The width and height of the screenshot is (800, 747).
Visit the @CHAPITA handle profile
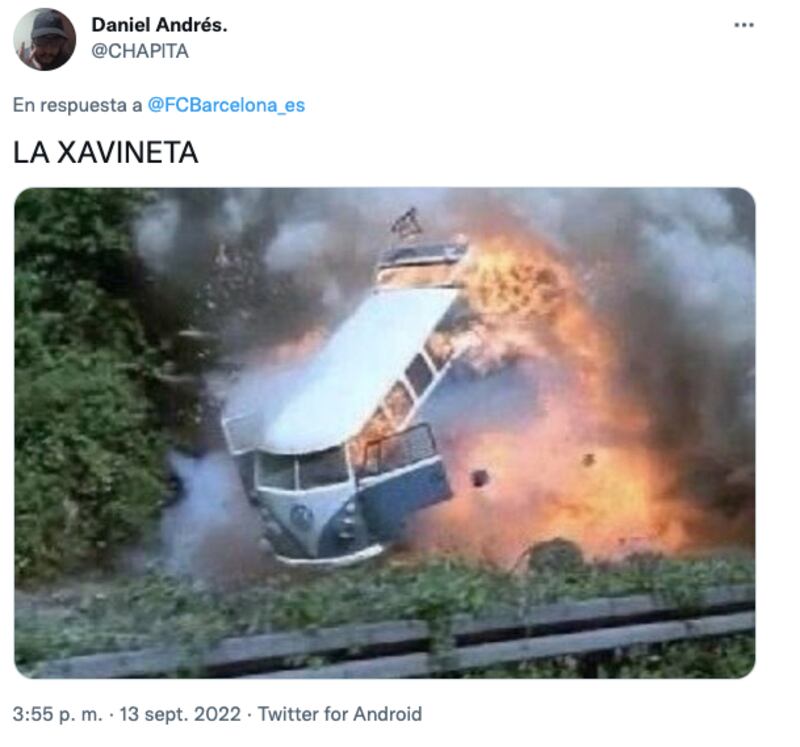140,51
